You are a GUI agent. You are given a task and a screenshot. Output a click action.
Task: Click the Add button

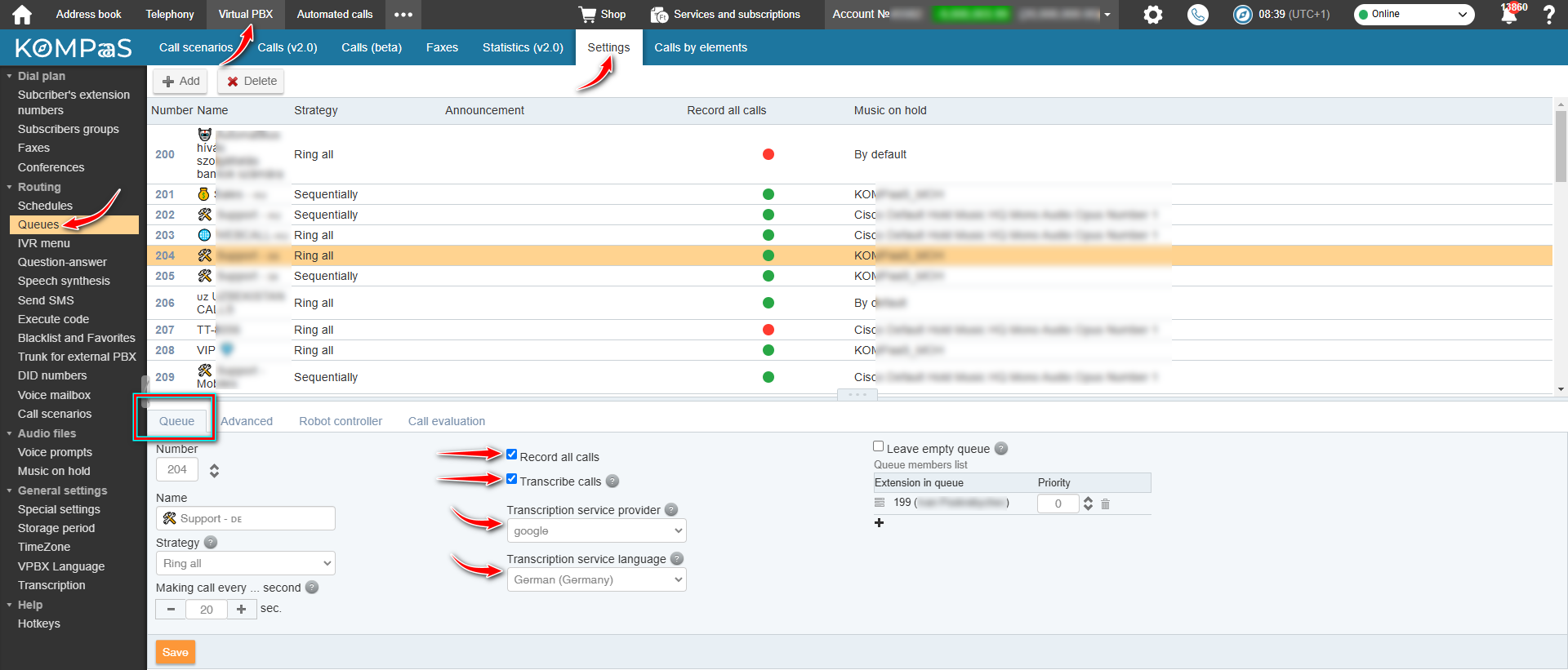180,81
